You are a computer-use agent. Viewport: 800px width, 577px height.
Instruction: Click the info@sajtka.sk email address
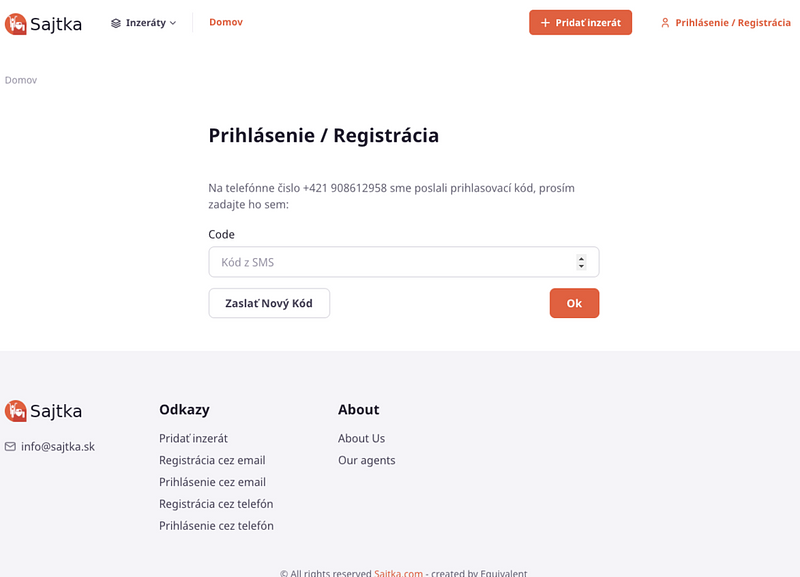58,446
